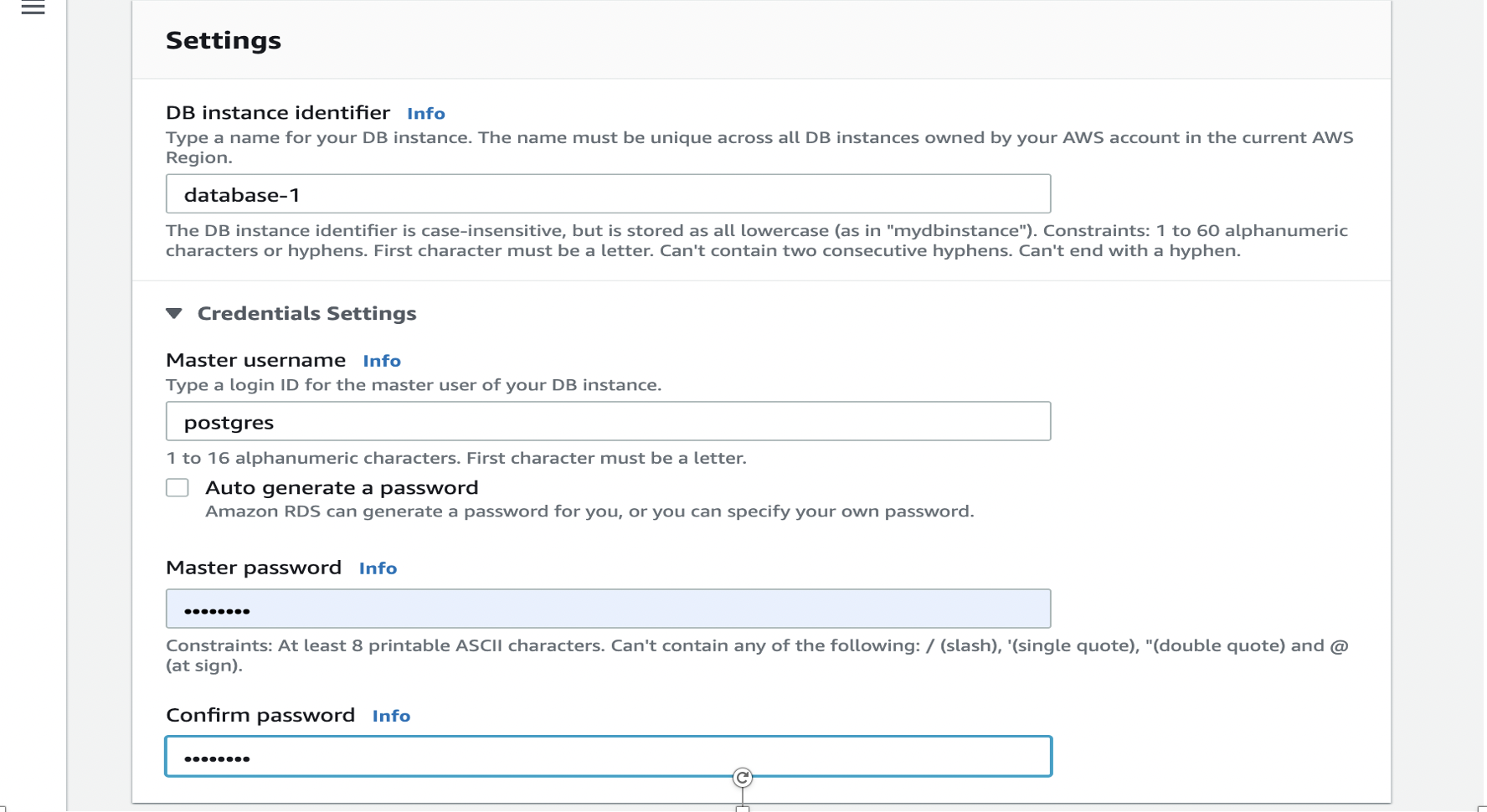Image resolution: width=1487 pixels, height=812 pixels.
Task: Click the Credentials Settings heading text
Action: (x=306, y=313)
